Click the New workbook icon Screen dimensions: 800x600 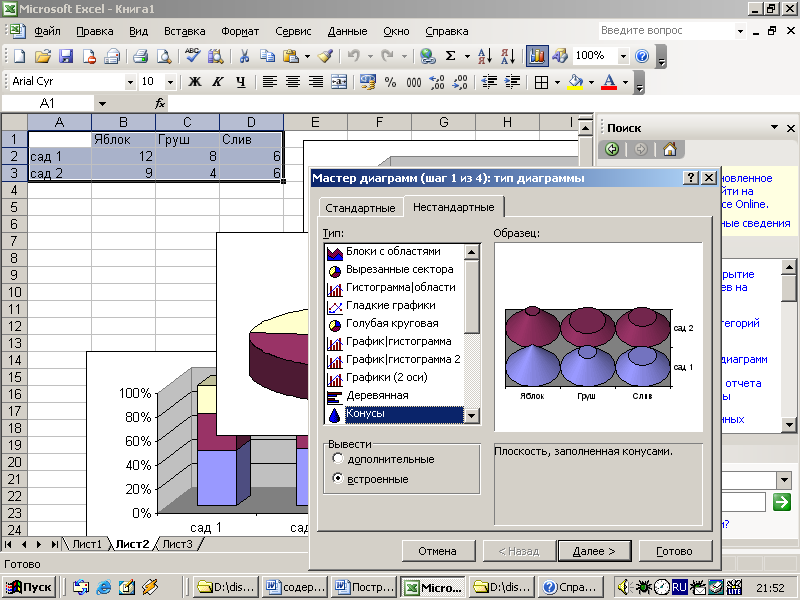click(19, 56)
